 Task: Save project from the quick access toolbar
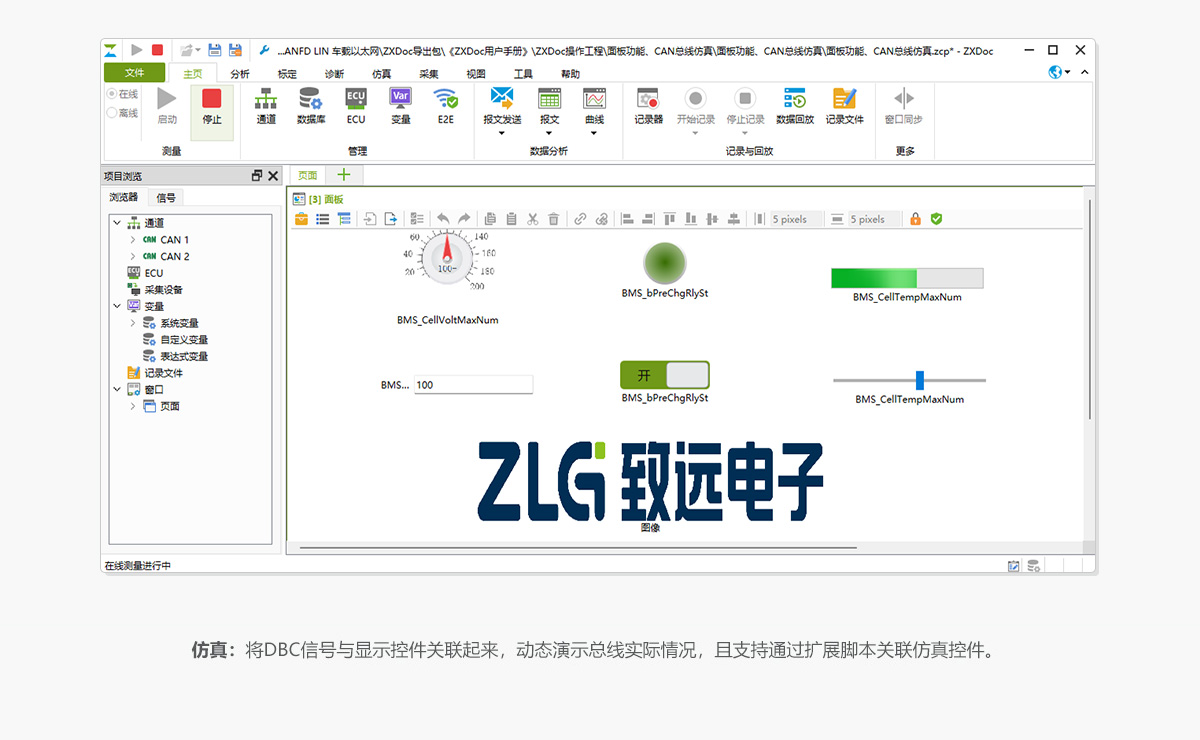coord(214,49)
